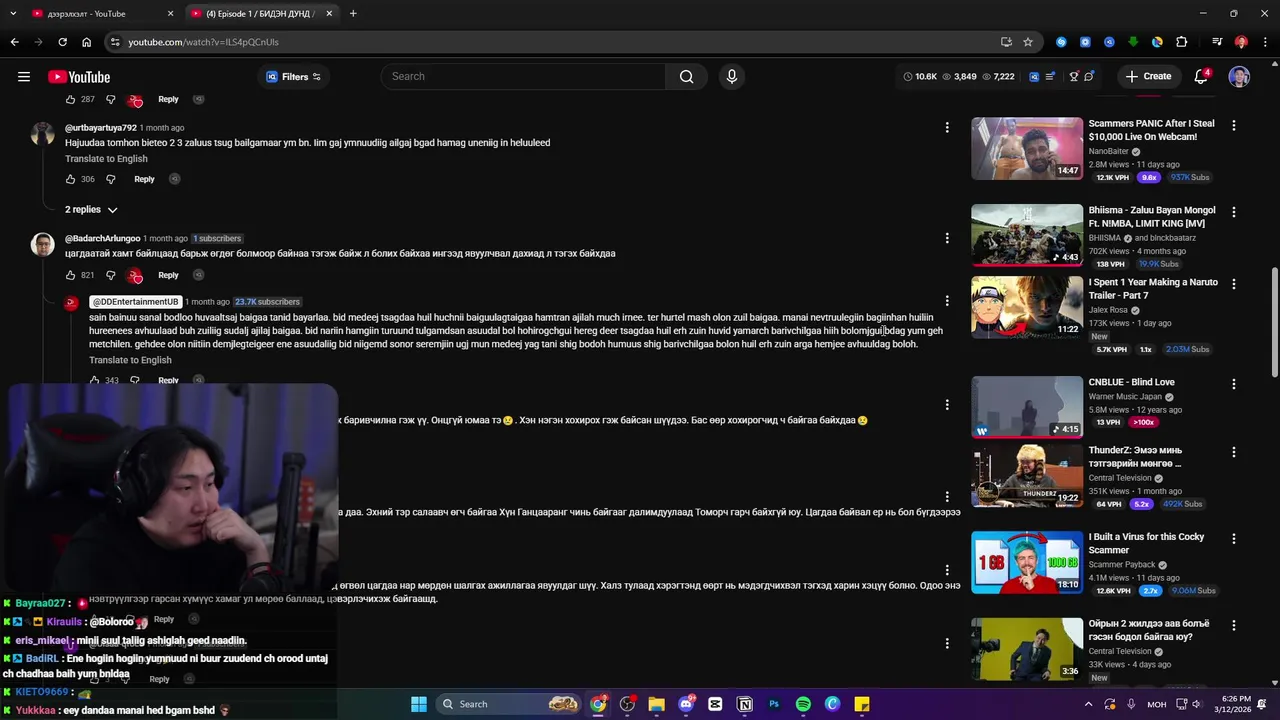Click the vidIQ trophy icon
The width and height of the screenshot is (1280, 720).
point(1074,76)
